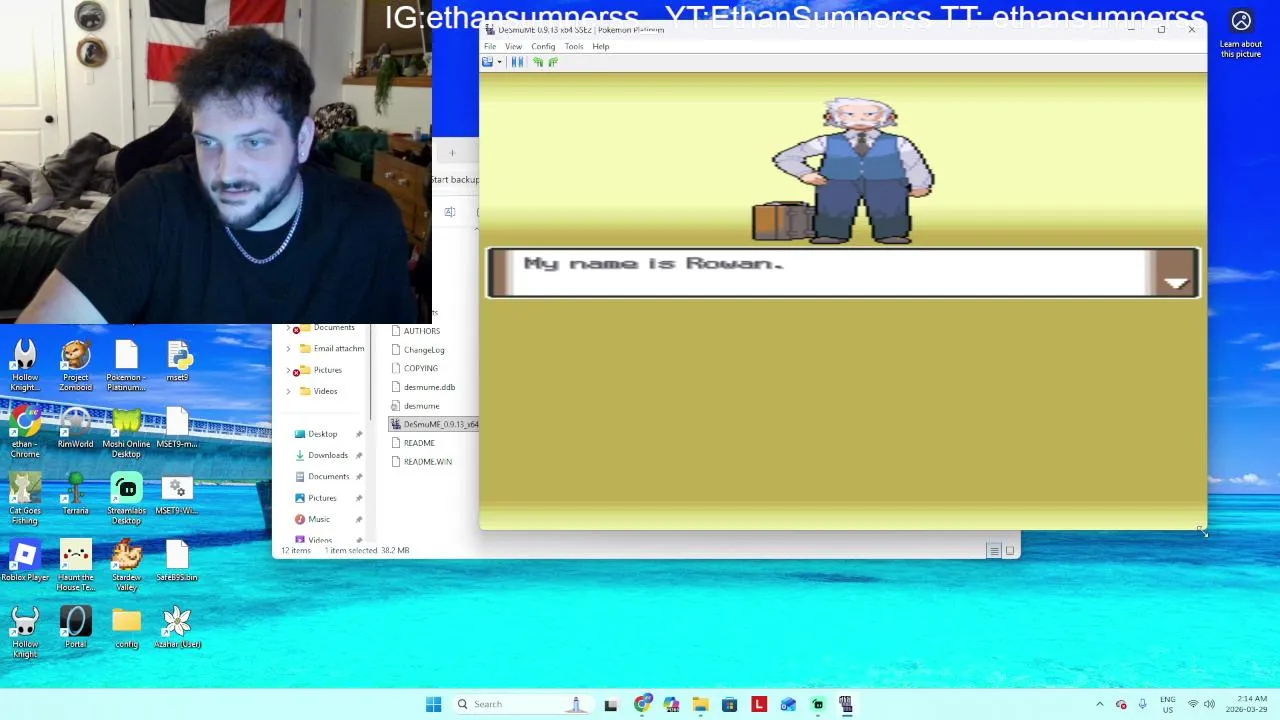
Task: Open Microsoft Store from the taskbar
Action: tap(729, 704)
